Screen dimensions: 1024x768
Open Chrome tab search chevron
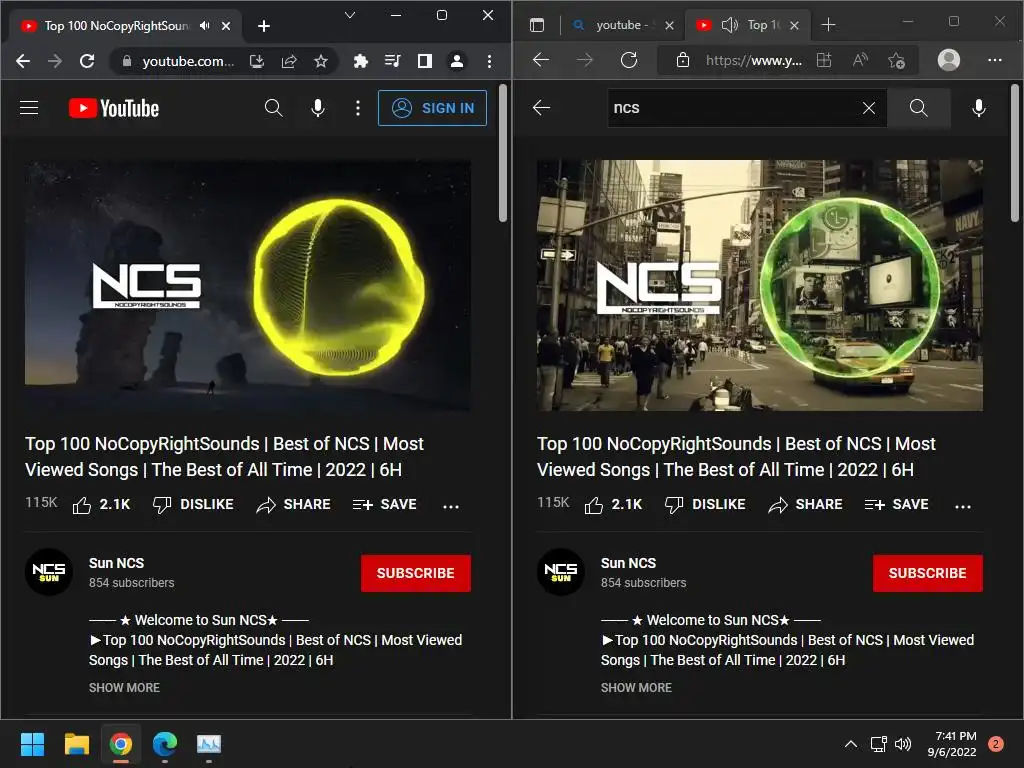coord(350,15)
